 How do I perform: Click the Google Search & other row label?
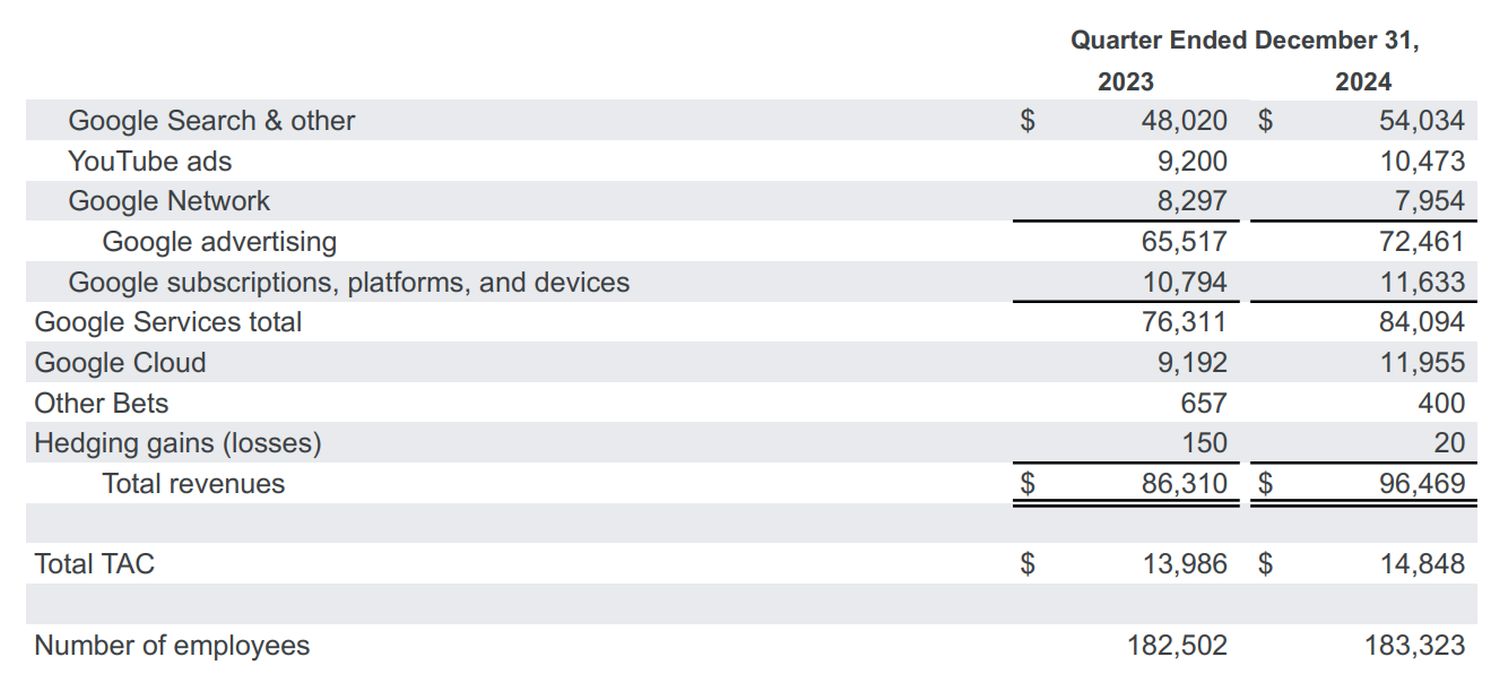211,121
